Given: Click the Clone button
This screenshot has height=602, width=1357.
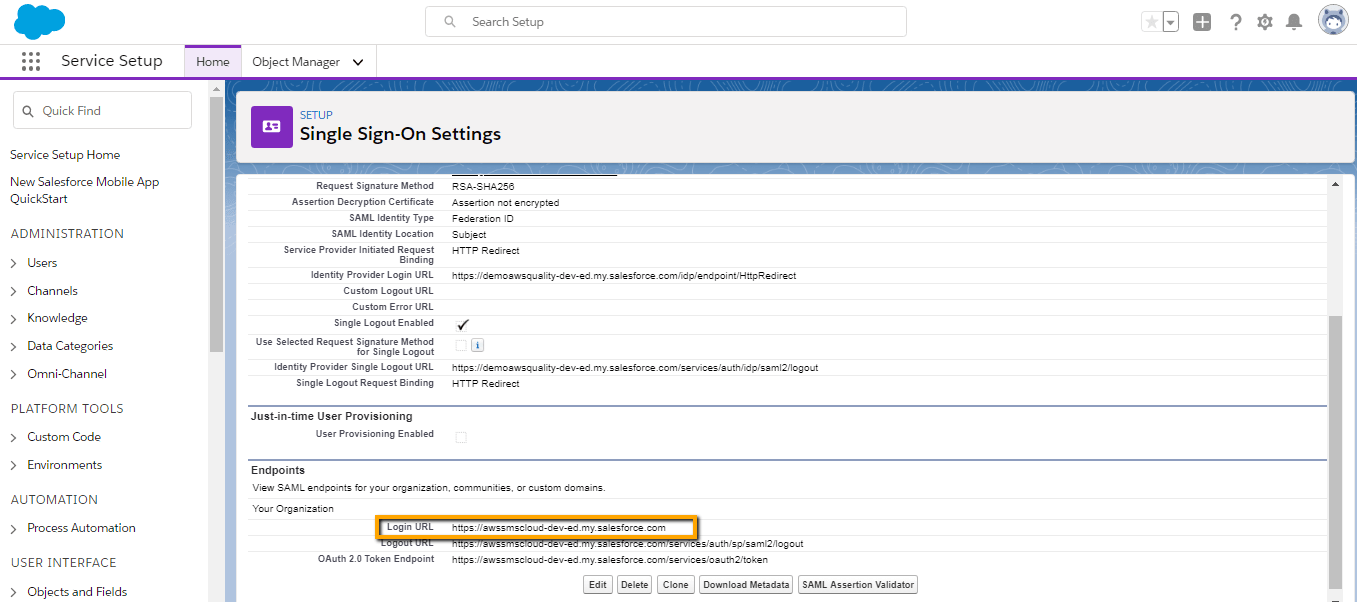Looking at the screenshot, I should point(676,585).
